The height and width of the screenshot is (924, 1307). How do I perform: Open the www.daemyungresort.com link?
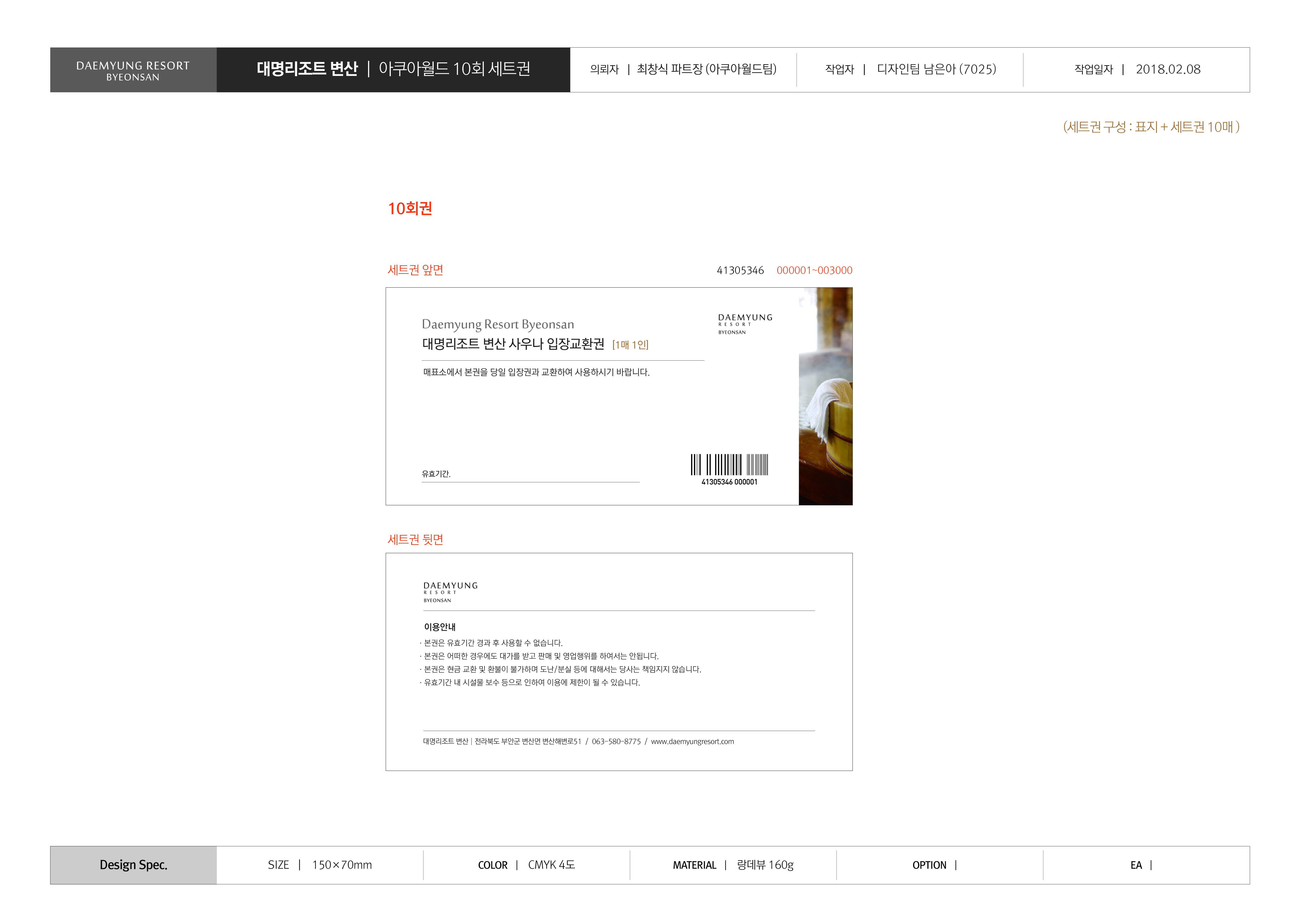coord(692,741)
